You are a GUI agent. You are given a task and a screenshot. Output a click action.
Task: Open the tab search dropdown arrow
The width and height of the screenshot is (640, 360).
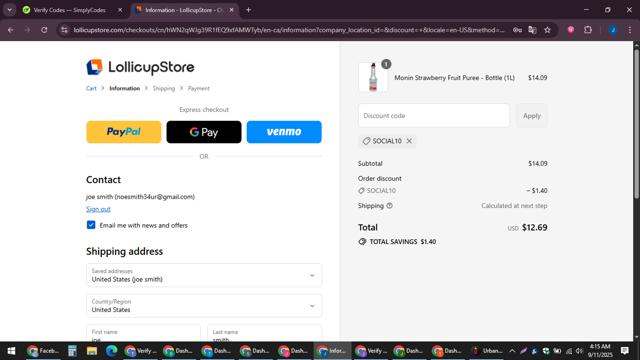[x=9, y=10]
